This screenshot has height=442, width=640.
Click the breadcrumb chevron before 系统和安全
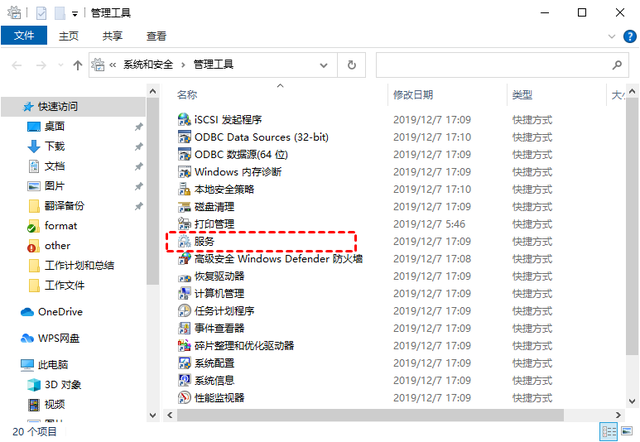click(x=113, y=64)
